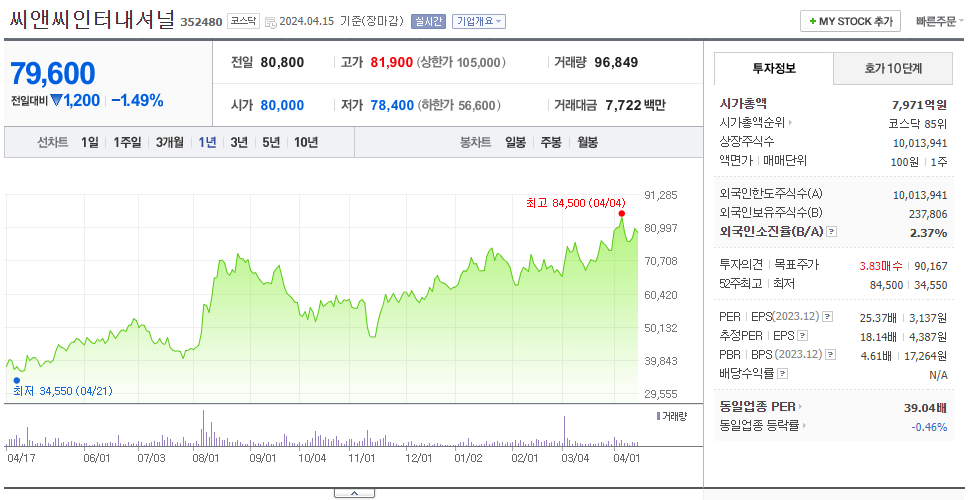This screenshot has height=500, width=968.
Task: Click the 거래량 value 96,849
Action: coord(616,62)
